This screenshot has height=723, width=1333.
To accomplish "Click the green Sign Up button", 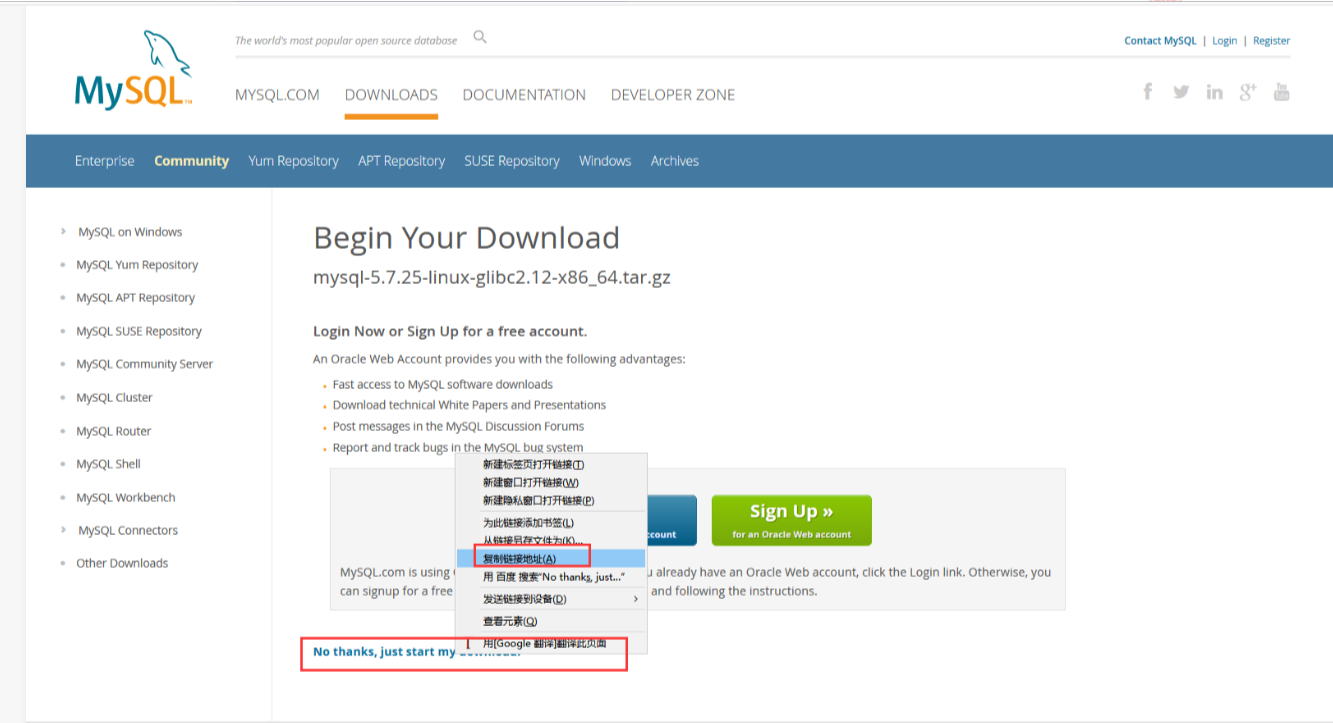I will pos(792,520).
